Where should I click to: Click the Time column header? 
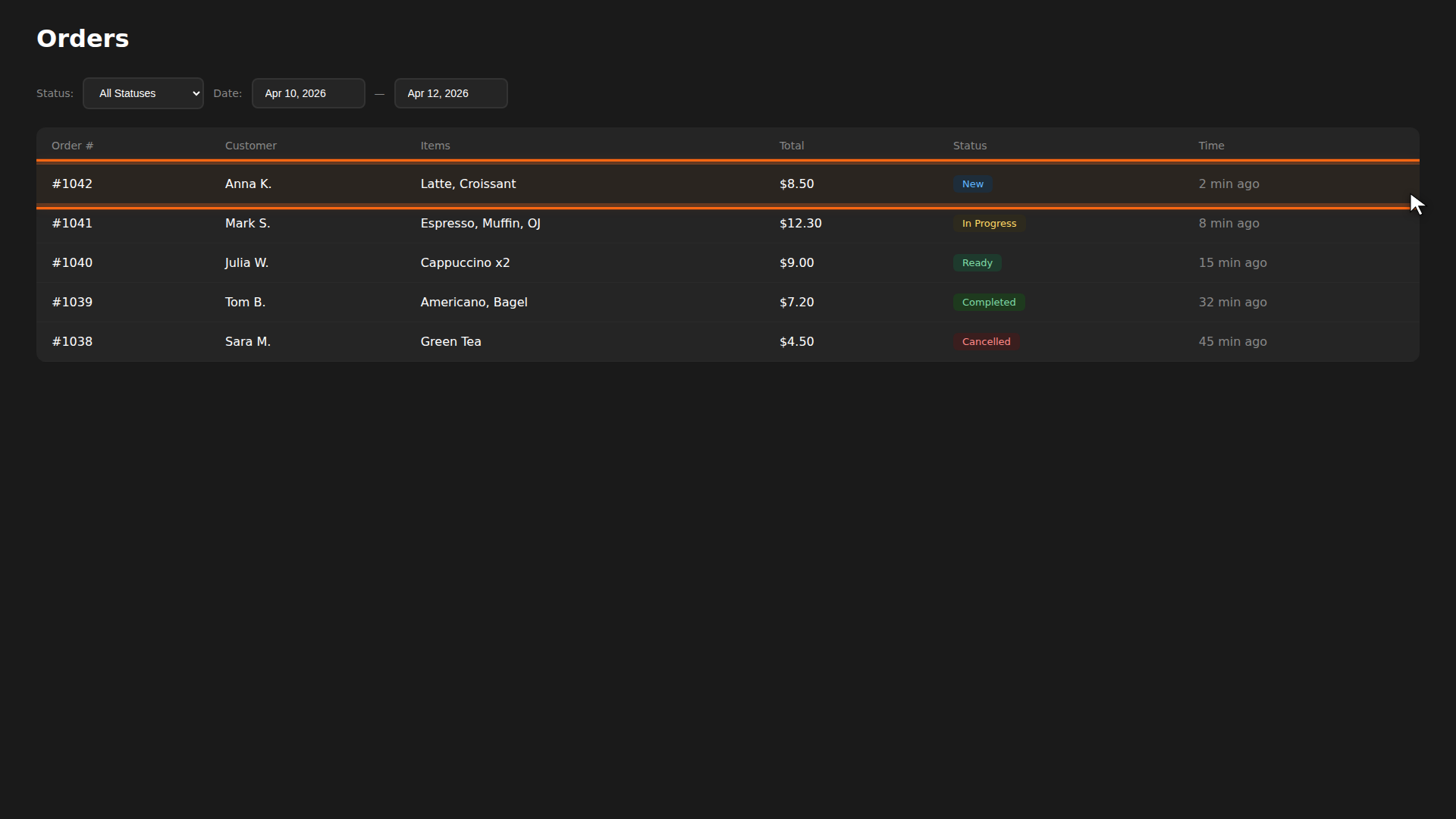(1210, 146)
